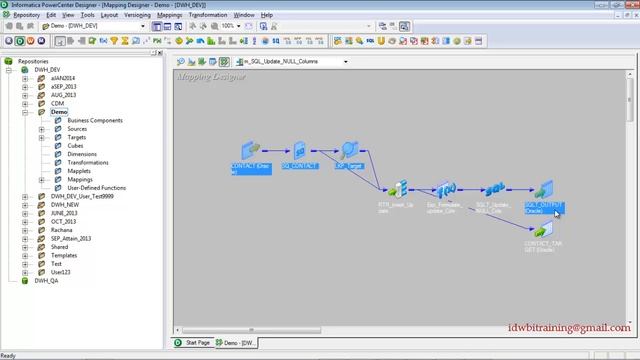Open the Versioning menu

(137, 15)
